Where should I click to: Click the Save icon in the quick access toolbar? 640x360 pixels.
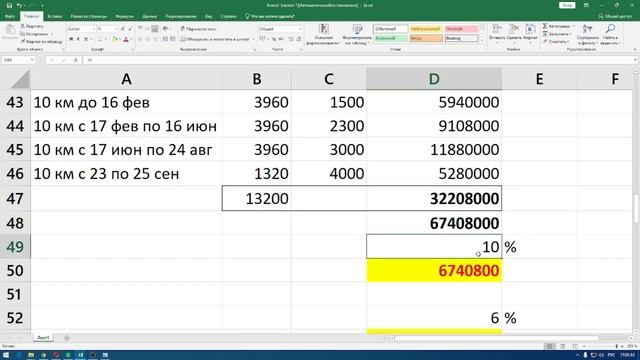[x=9, y=5]
